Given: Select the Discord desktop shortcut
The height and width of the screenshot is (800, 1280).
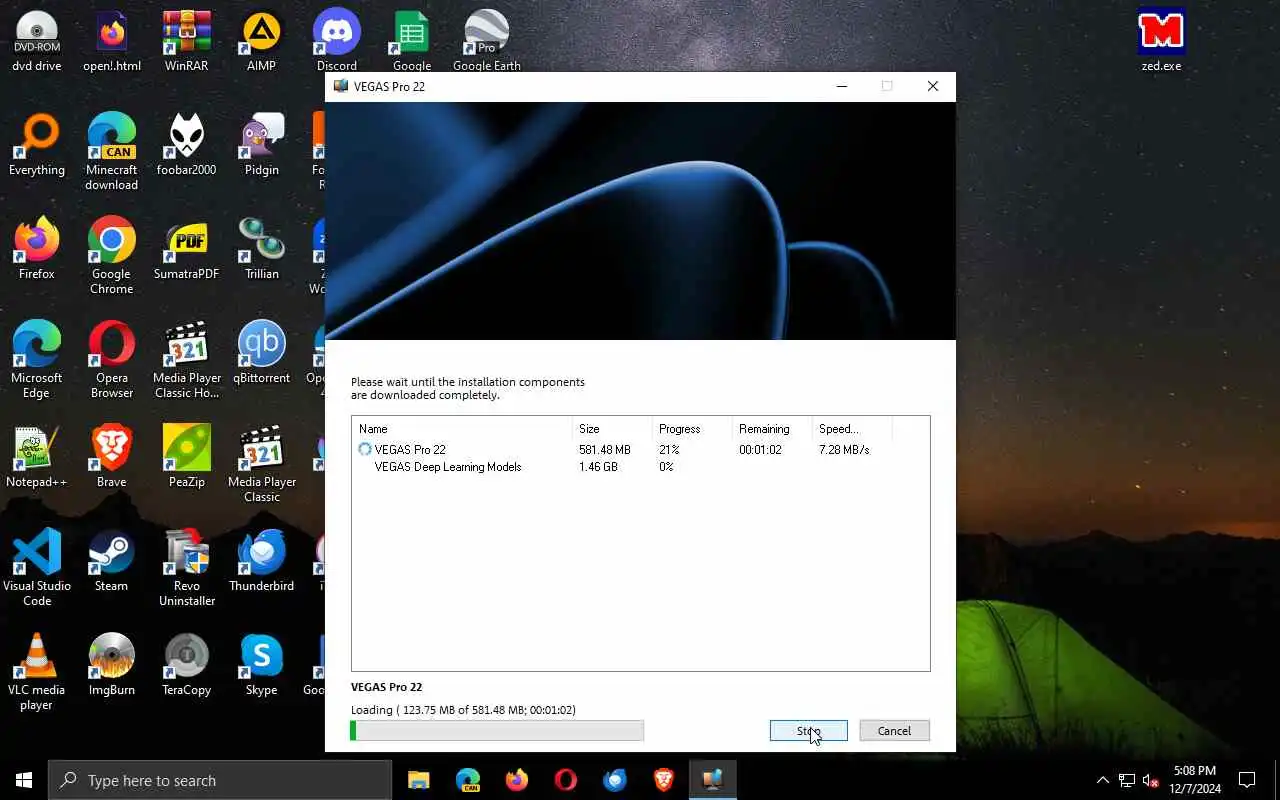Looking at the screenshot, I should click(337, 42).
